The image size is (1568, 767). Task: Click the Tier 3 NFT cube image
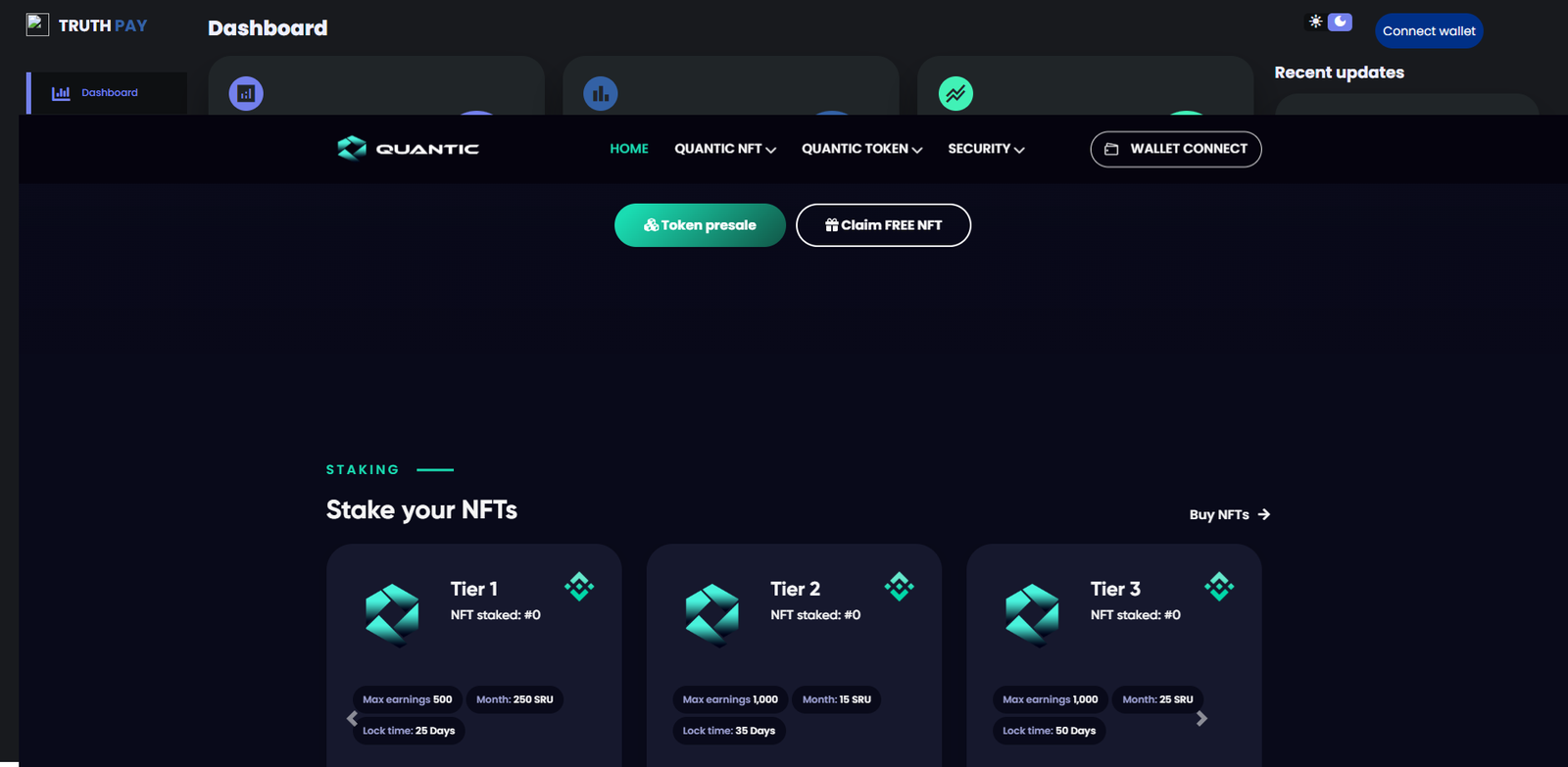point(1032,615)
